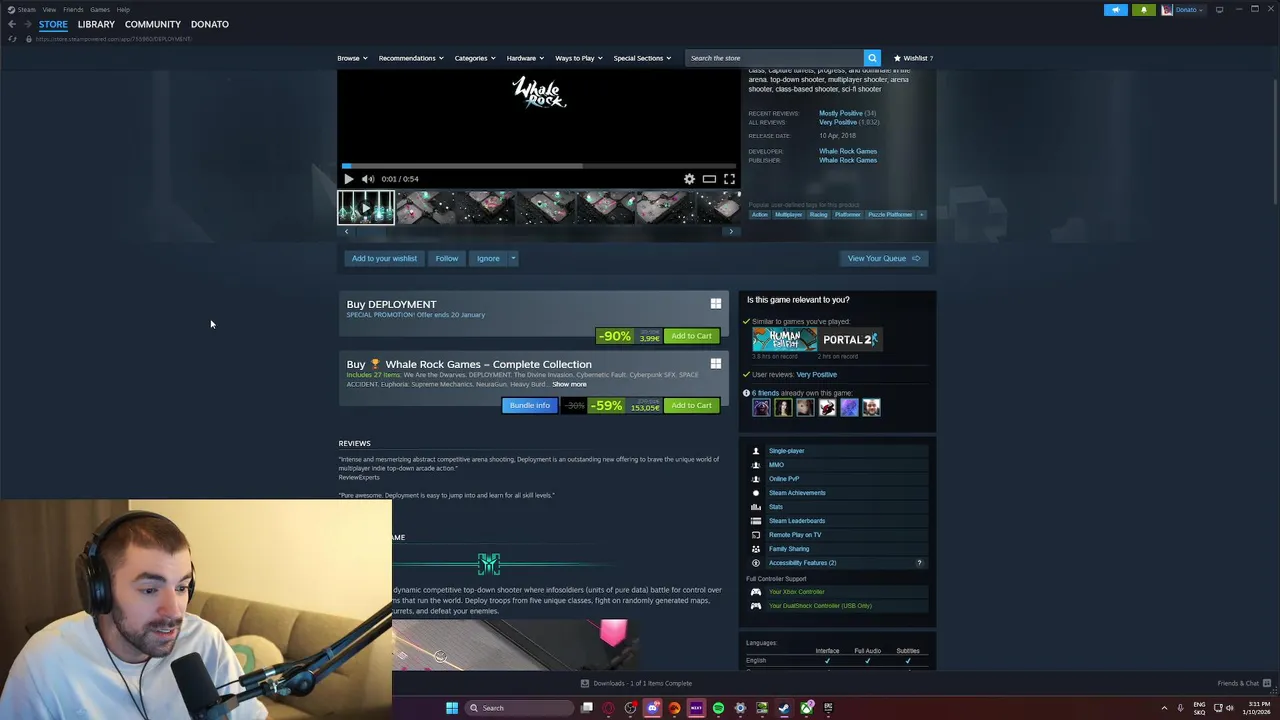This screenshot has height=720, width=1280.
Task: Open View Your Queue
Action: pyautogui.click(x=884, y=258)
